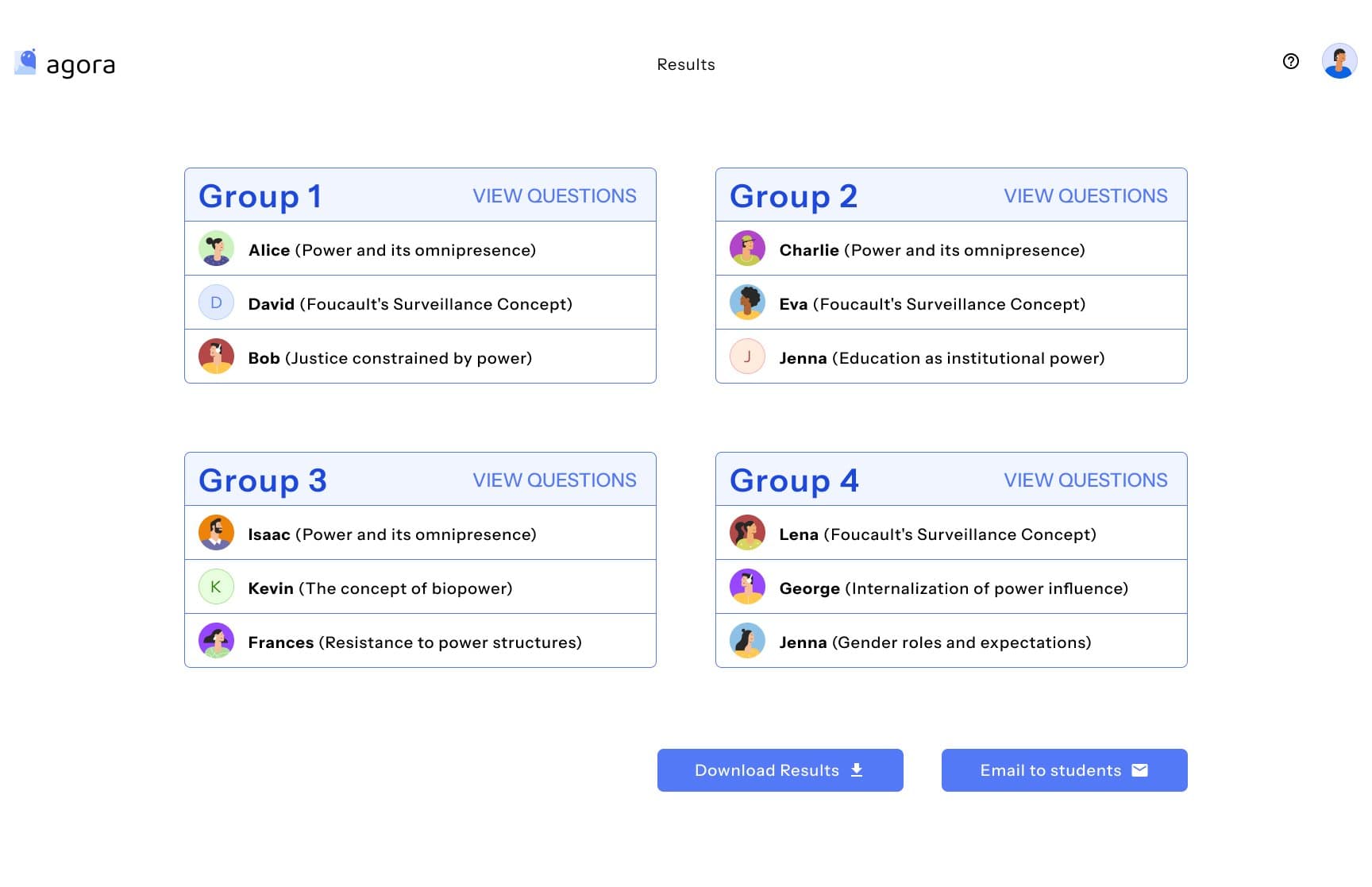Click Jenna's letter J avatar in Group 2
This screenshot has width=1372, height=887.
pyautogui.click(x=747, y=357)
